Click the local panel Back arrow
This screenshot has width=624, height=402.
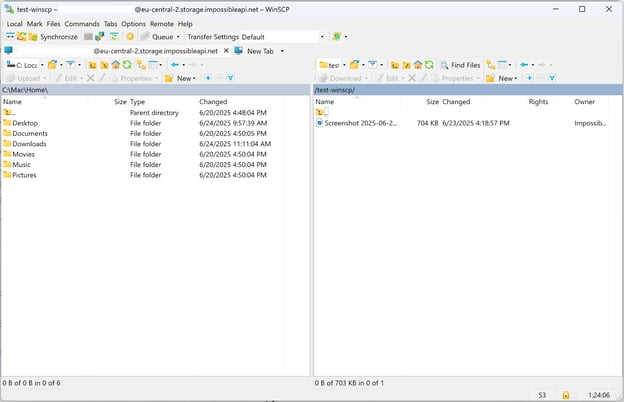175,65
